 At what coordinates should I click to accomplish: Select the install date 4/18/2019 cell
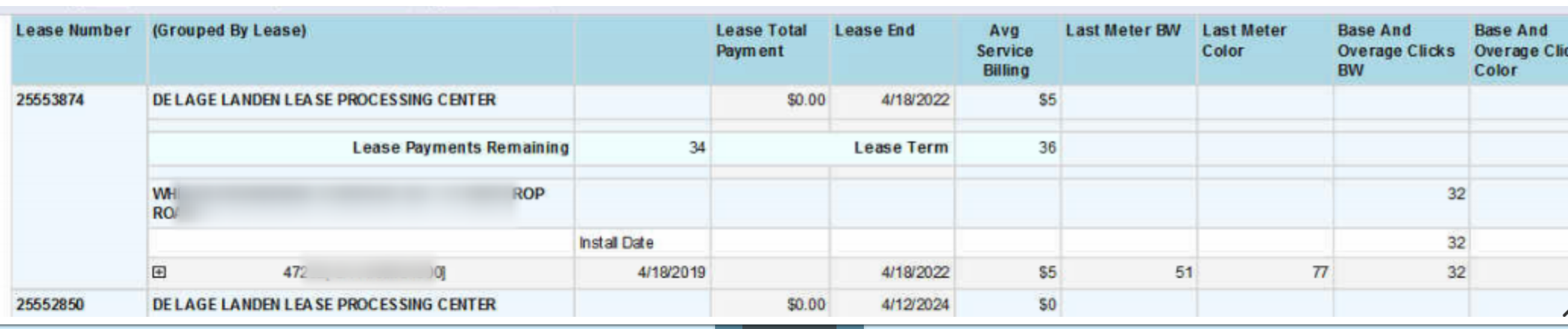pyautogui.click(x=671, y=273)
